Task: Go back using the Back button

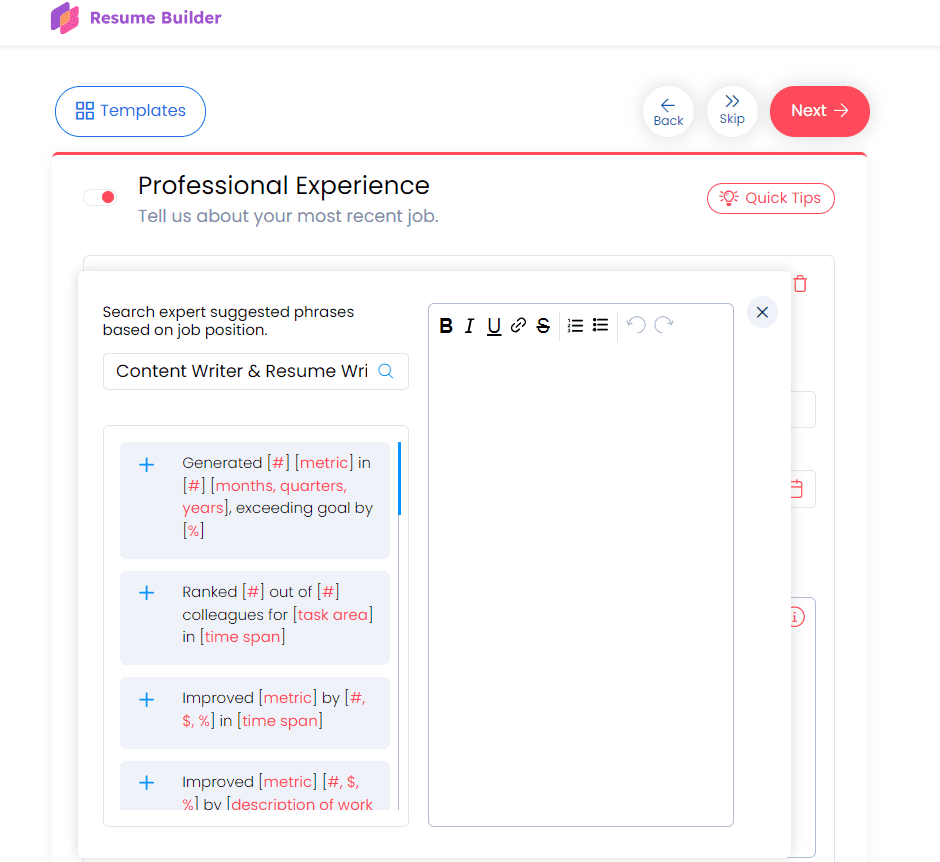Action: click(668, 111)
